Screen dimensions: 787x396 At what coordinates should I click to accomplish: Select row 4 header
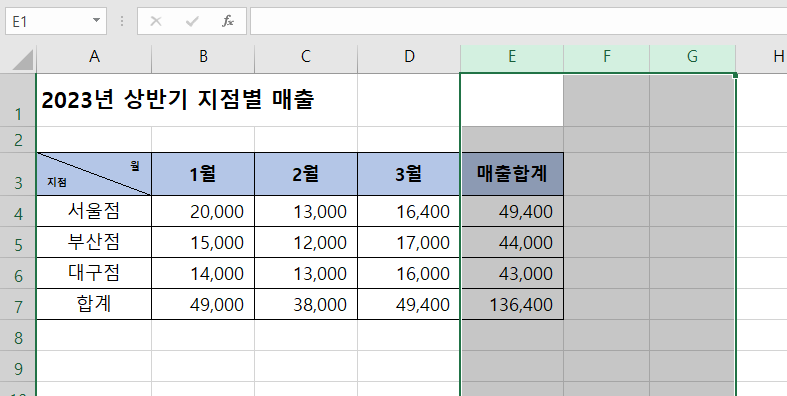click(18, 211)
